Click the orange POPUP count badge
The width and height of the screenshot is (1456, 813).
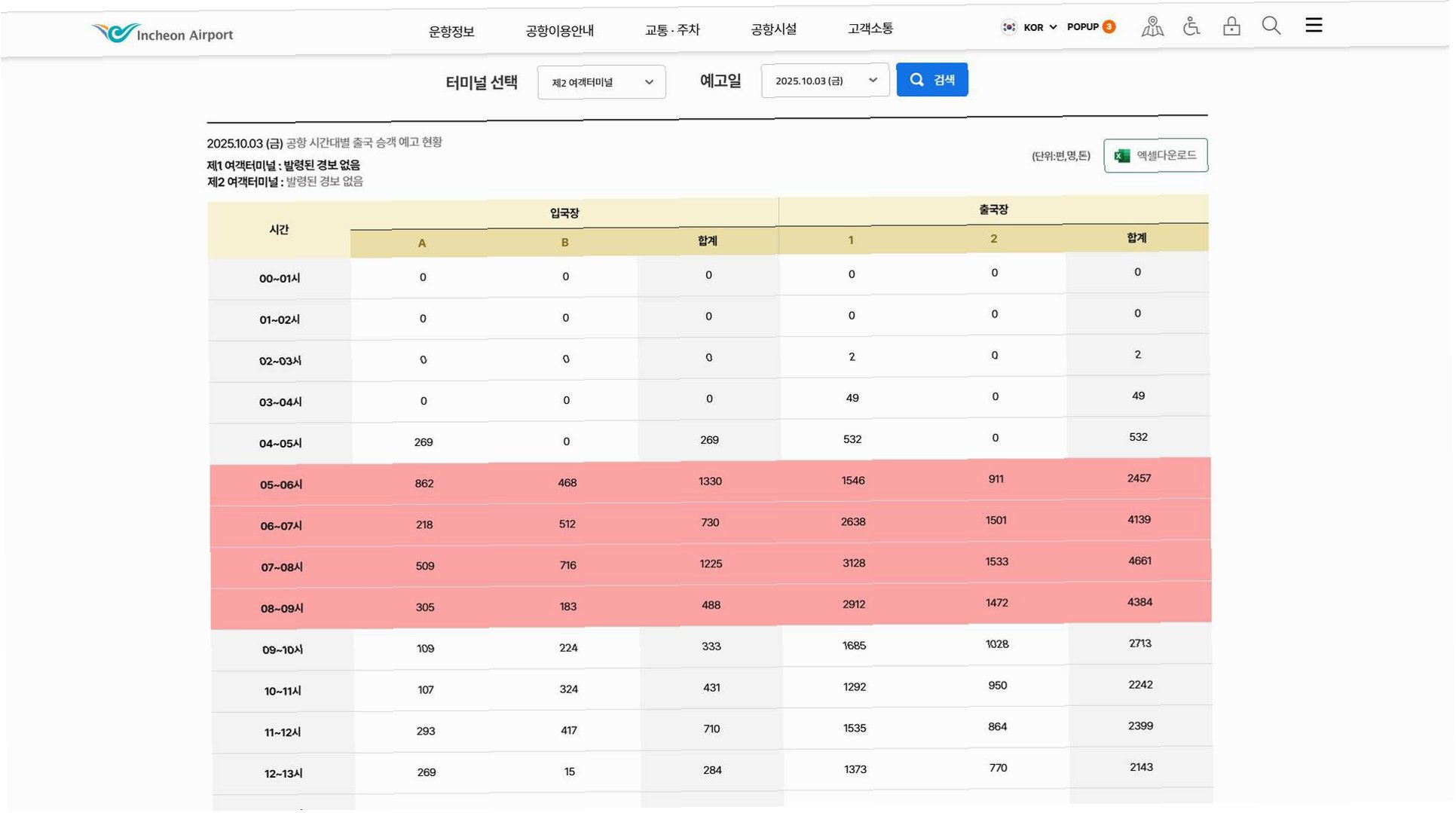pyautogui.click(x=1109, y=26)
